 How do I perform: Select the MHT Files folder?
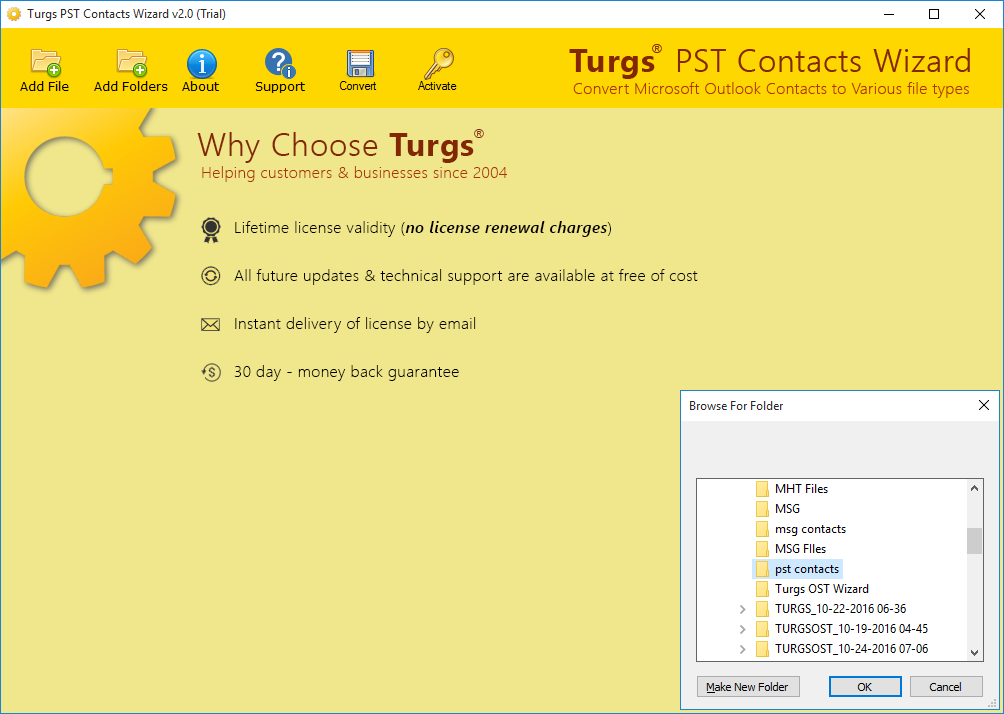tap(801, 489)
